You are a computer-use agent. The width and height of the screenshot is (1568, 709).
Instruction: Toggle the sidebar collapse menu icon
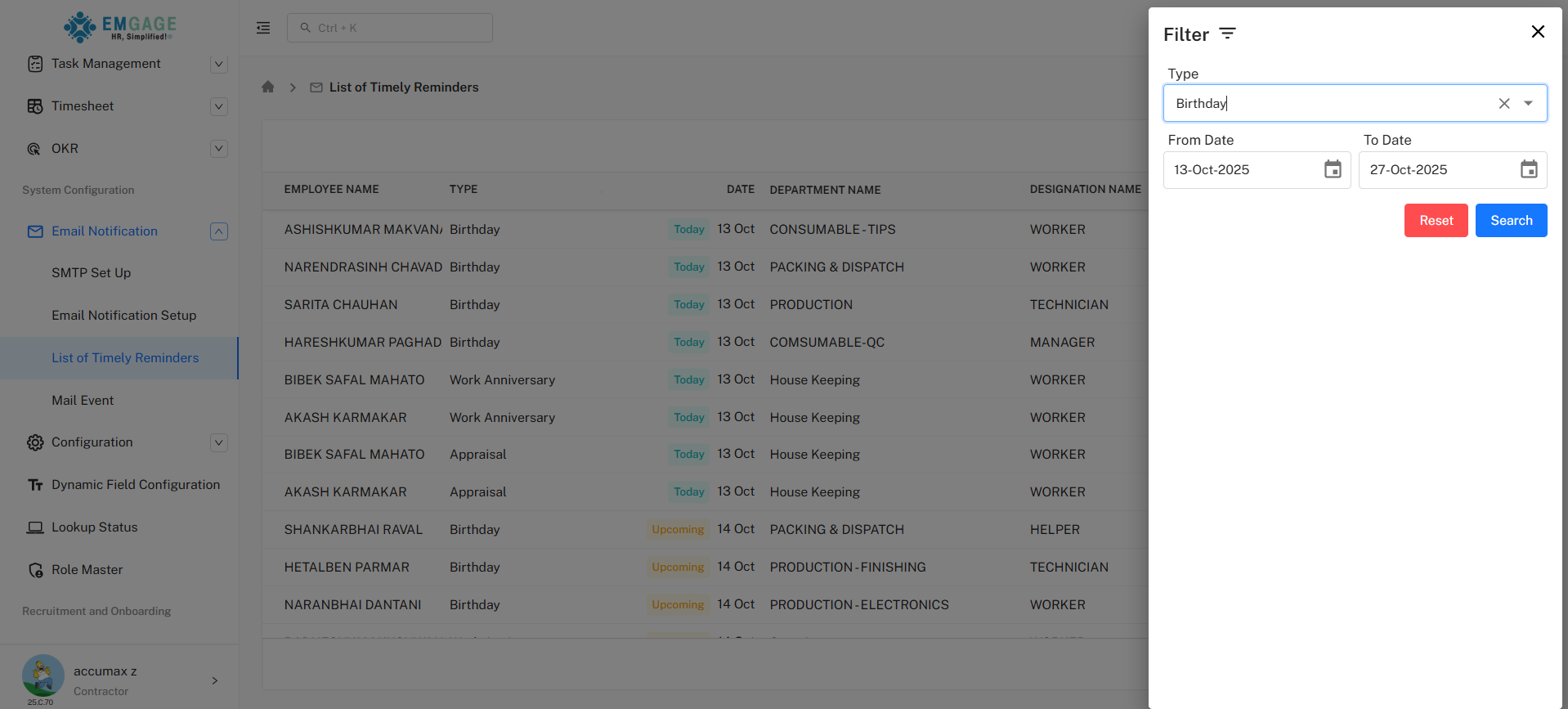point(263,28)
